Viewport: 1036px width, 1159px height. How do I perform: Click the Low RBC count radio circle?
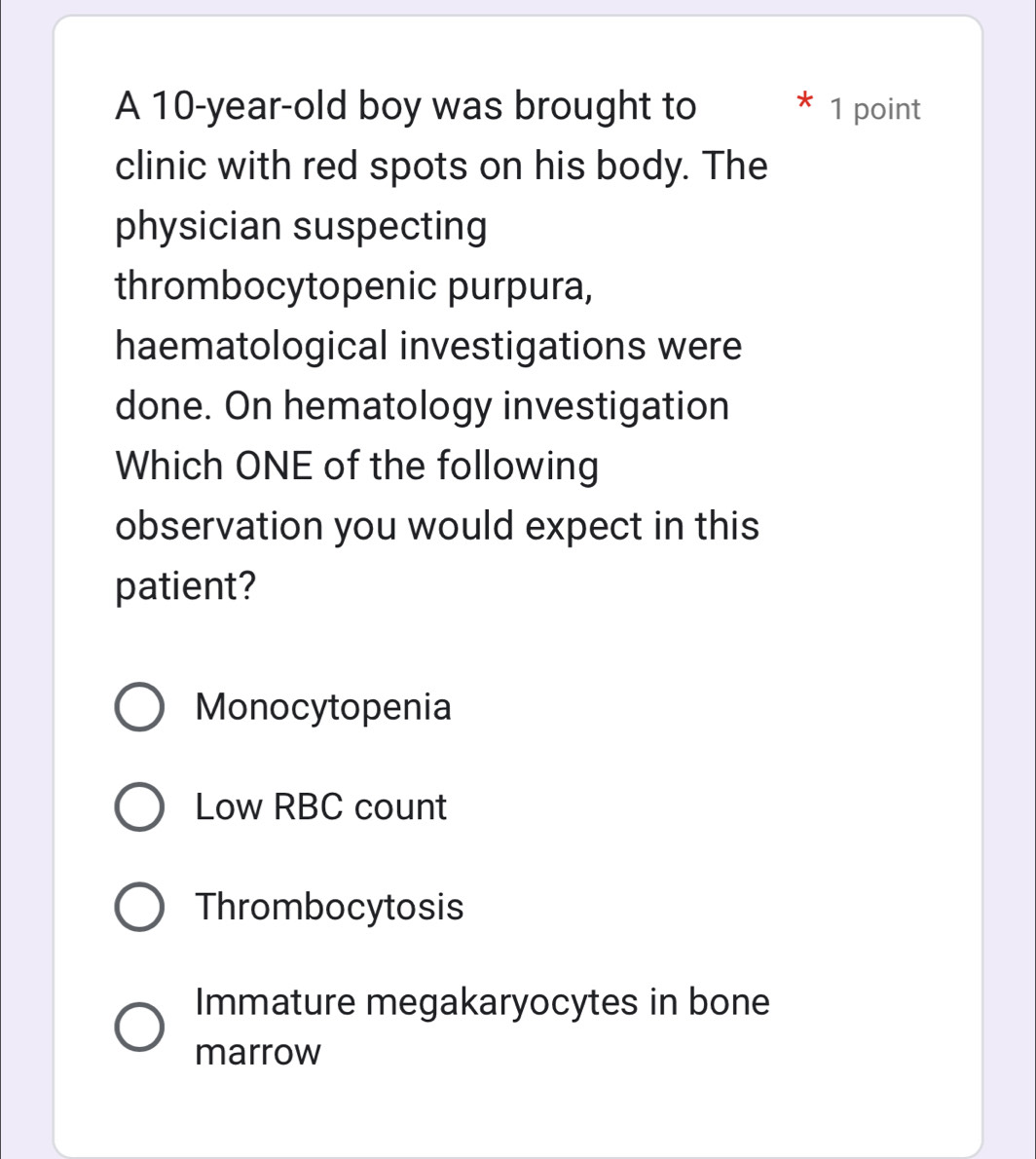[139, 806]
